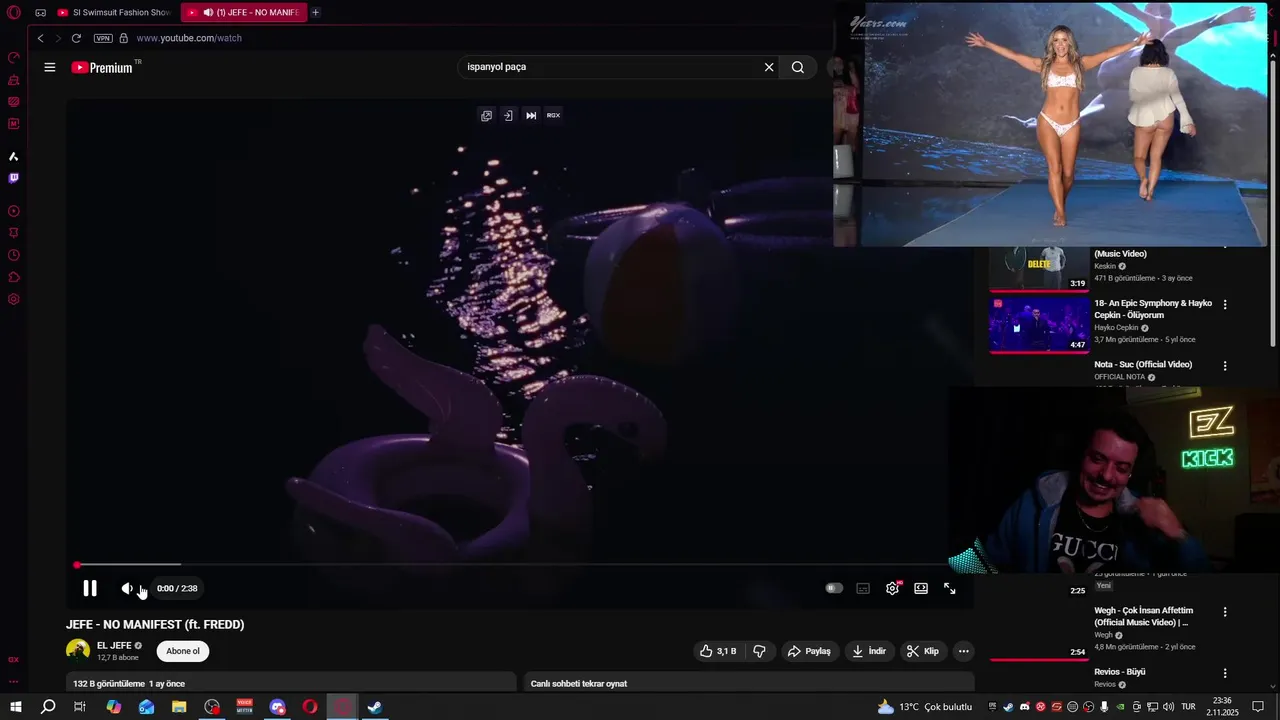Open the sidebar three-dots more menu

coord(14,682)
